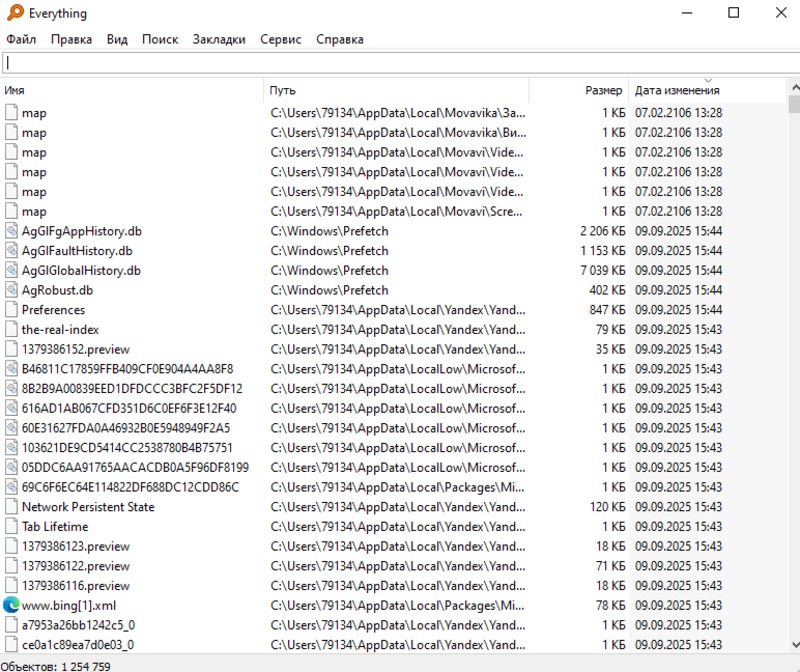This screenshot has width=800, height=672.
Task: Open the Сервис menu
Action: click(281, 39)
